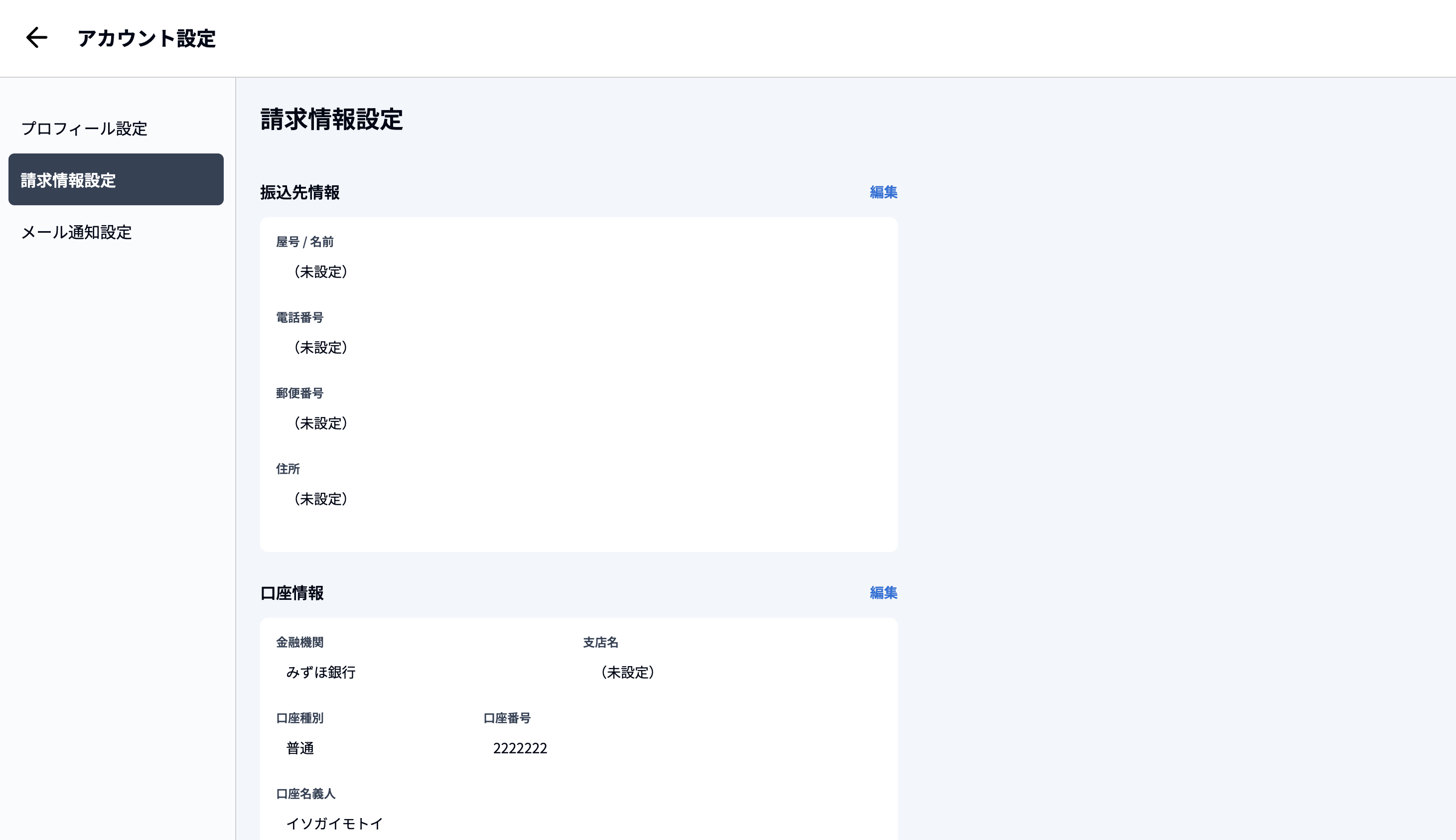The image size is (1456, 840).
Task: Click 郵便番号 unset value
Action: [x=320, y=423]
